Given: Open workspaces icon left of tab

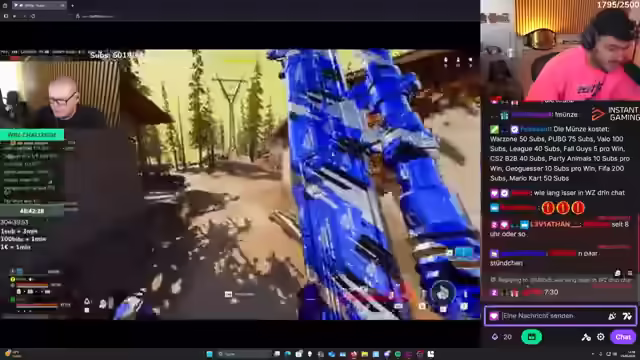Looking at the screenshot, I should pos(5,6).
